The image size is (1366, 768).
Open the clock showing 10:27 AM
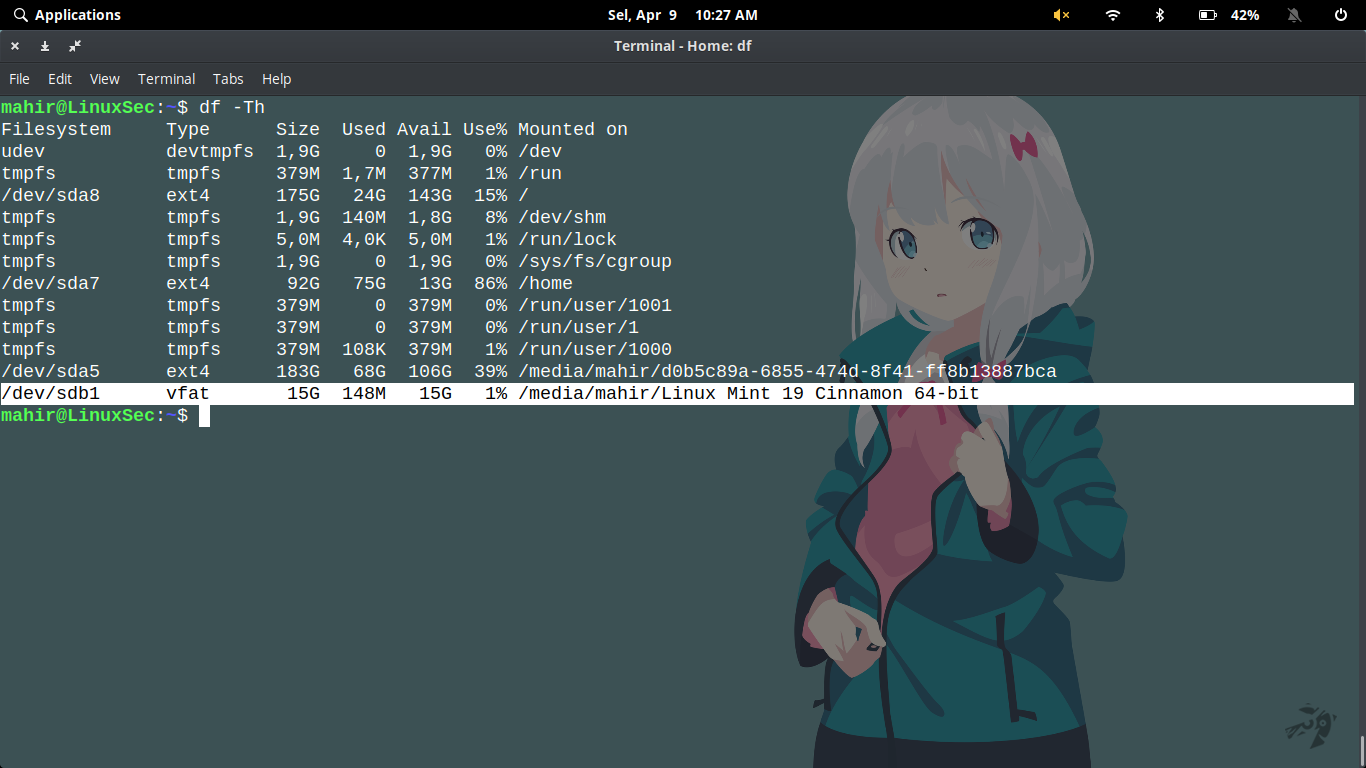(726, 15)
